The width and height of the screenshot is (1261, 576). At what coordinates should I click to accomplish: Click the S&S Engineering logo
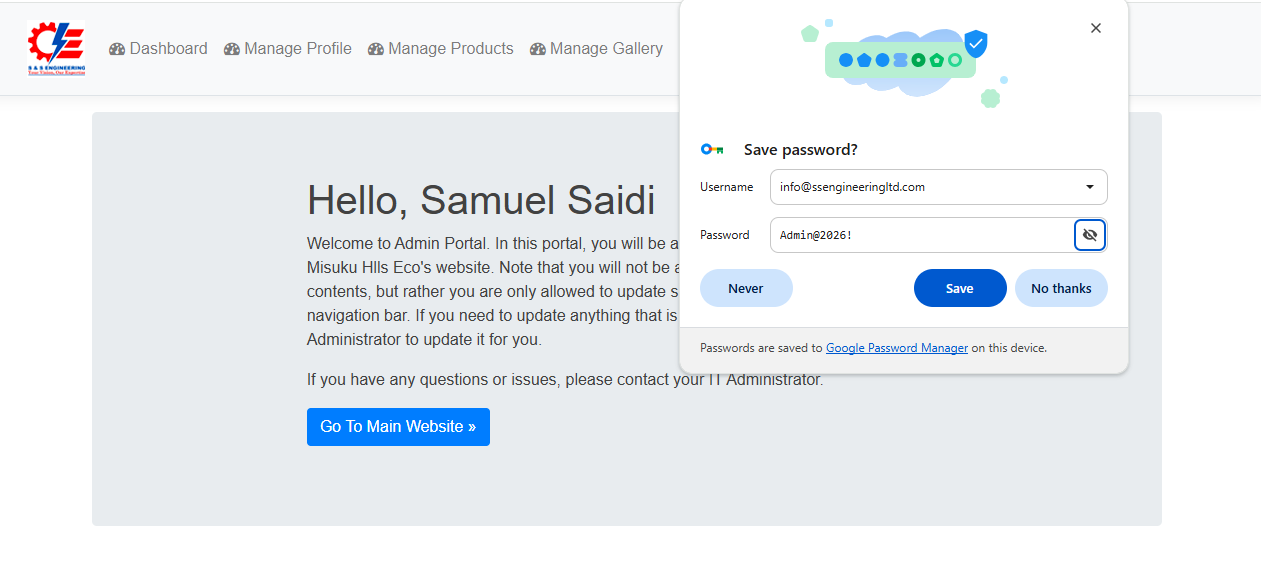(x=56, y=48)
